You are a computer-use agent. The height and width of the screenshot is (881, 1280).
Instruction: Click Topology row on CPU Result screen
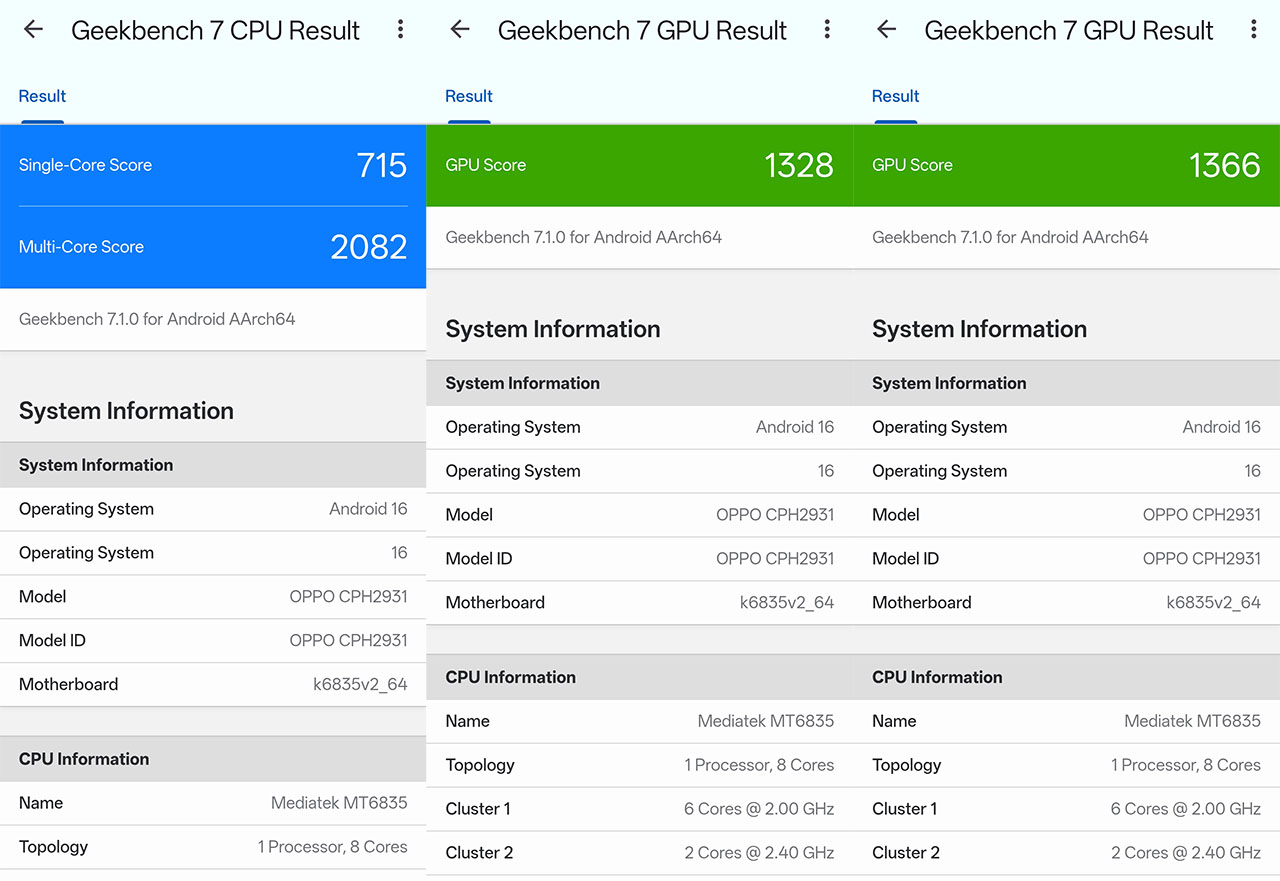tap(213, 847)
